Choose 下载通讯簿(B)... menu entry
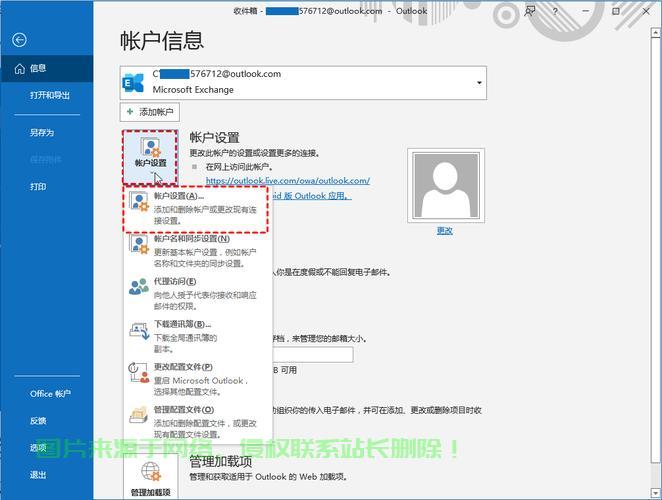Screen dimensions: 662x500 pyautogui.click(x=198, y=337)
